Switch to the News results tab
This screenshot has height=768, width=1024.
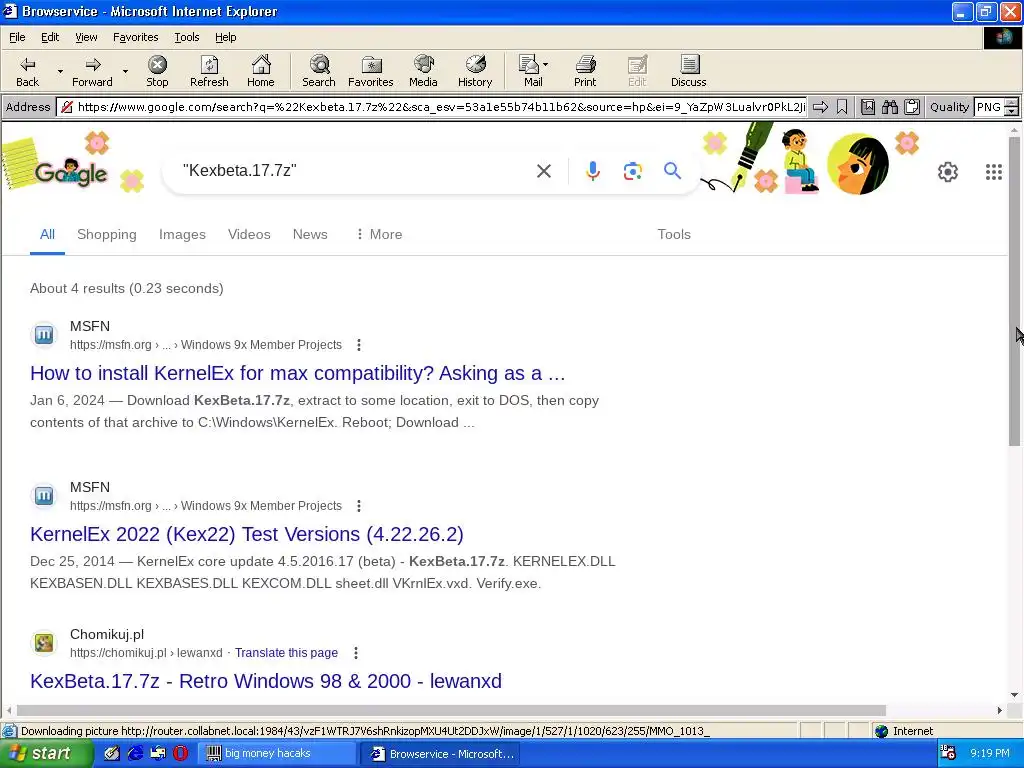tap(310, 234)
